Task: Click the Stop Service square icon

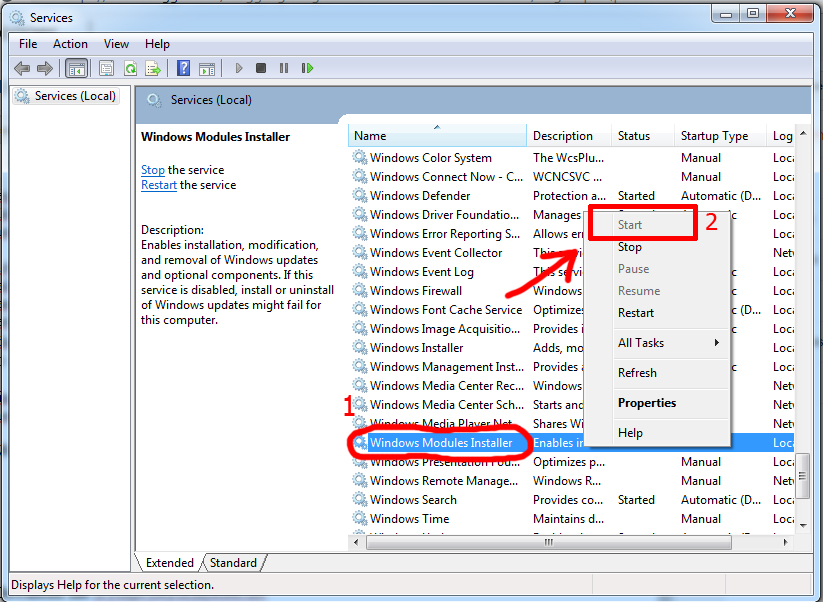Action: [x=261, y=68]
